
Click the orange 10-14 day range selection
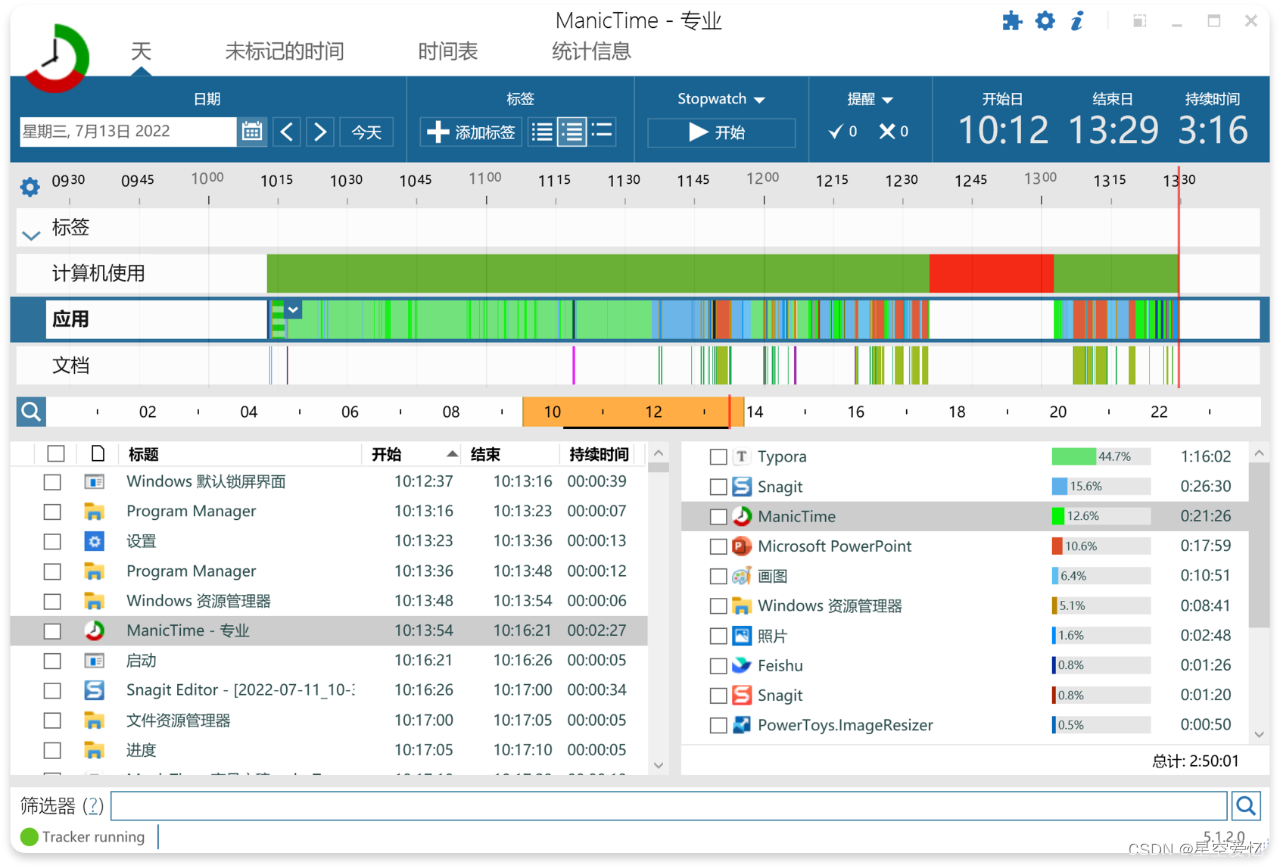pos(633,411)
